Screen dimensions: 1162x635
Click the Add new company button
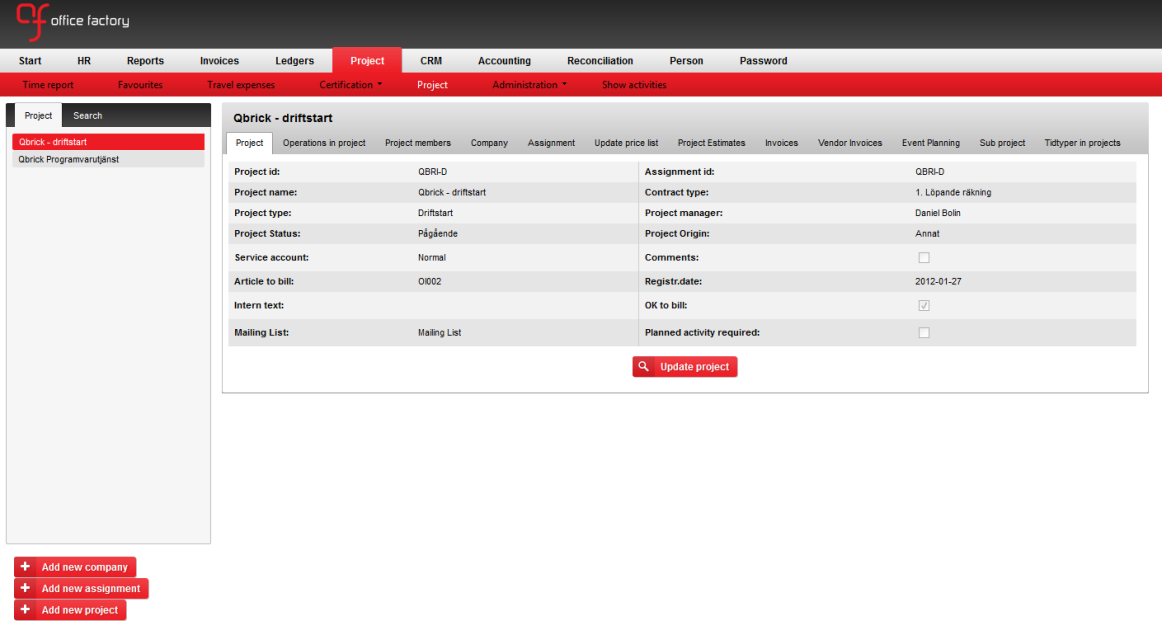[75, 567]
